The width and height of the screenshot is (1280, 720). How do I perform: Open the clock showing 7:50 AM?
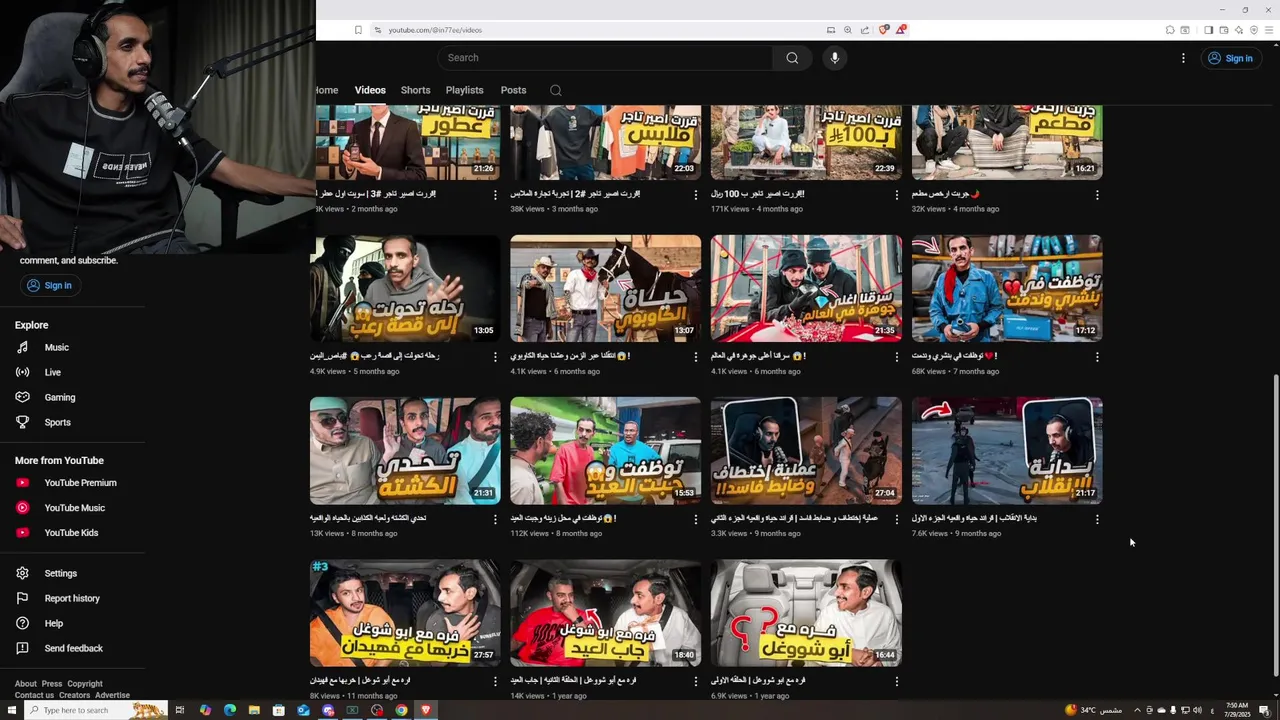1237,710
